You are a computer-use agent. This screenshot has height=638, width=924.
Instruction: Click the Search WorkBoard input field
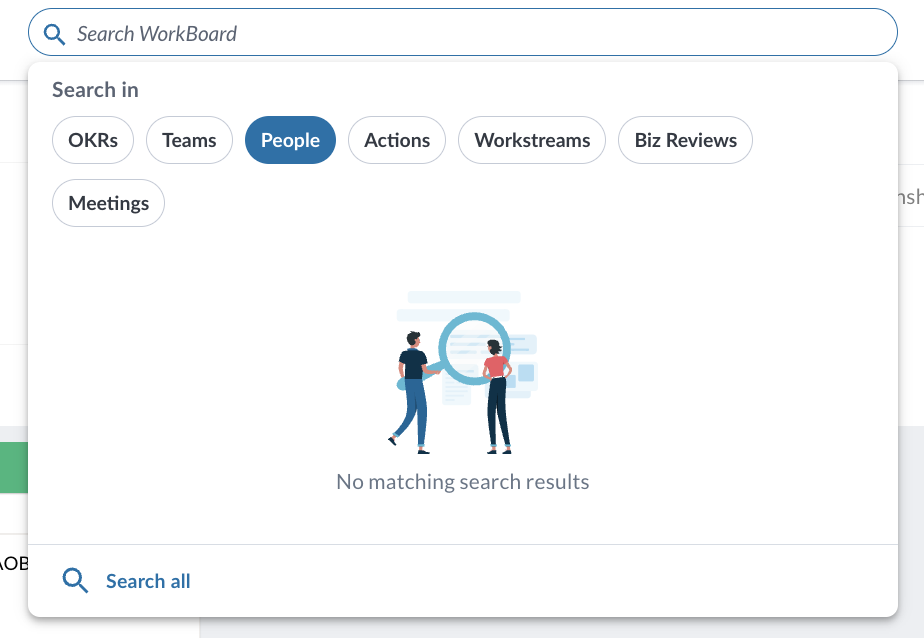463,33
